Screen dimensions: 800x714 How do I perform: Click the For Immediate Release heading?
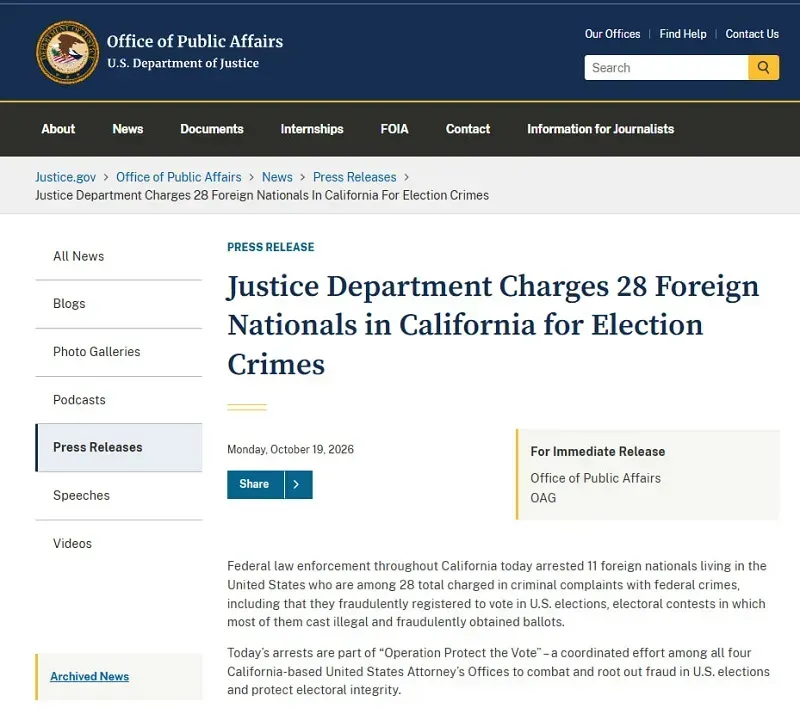pos(597,452)
